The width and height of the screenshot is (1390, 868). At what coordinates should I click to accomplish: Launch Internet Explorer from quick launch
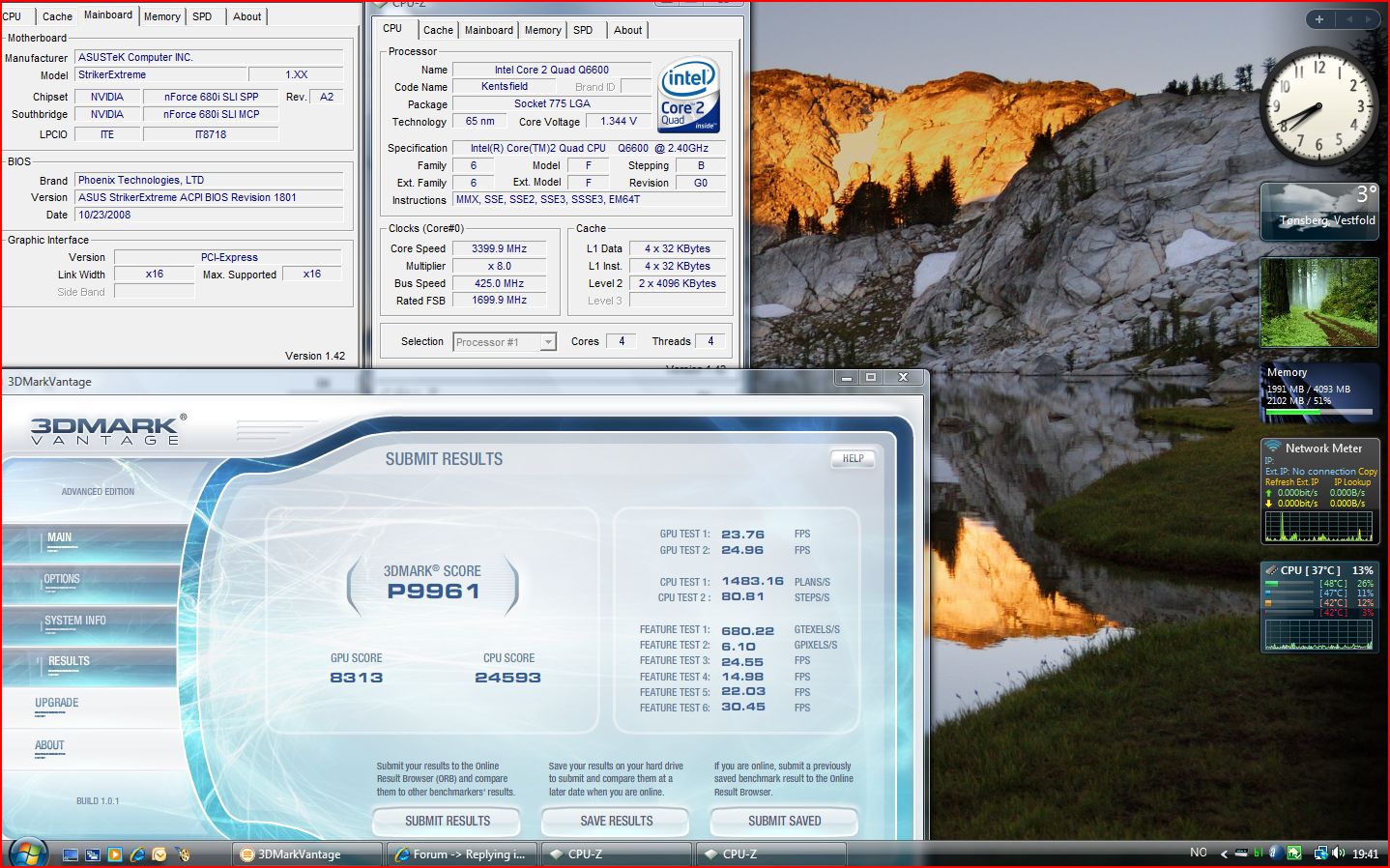tap(137, 854)
